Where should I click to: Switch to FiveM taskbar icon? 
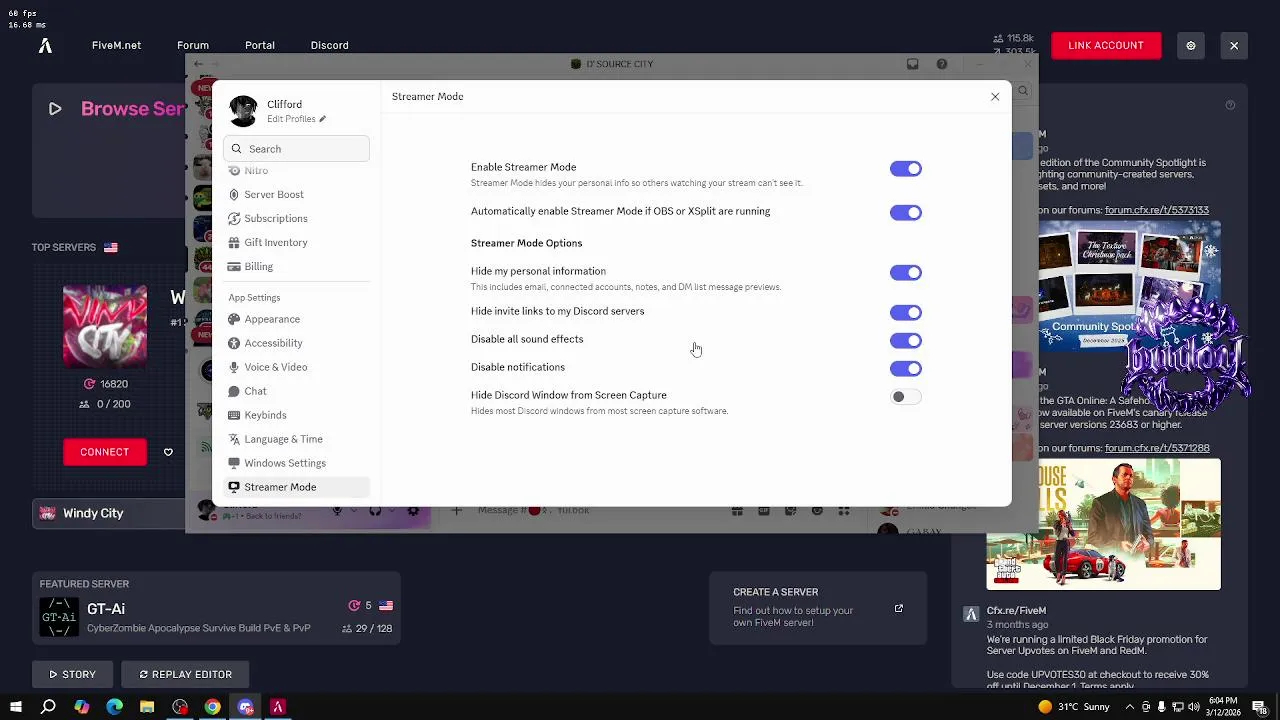[x=278, y=707]
